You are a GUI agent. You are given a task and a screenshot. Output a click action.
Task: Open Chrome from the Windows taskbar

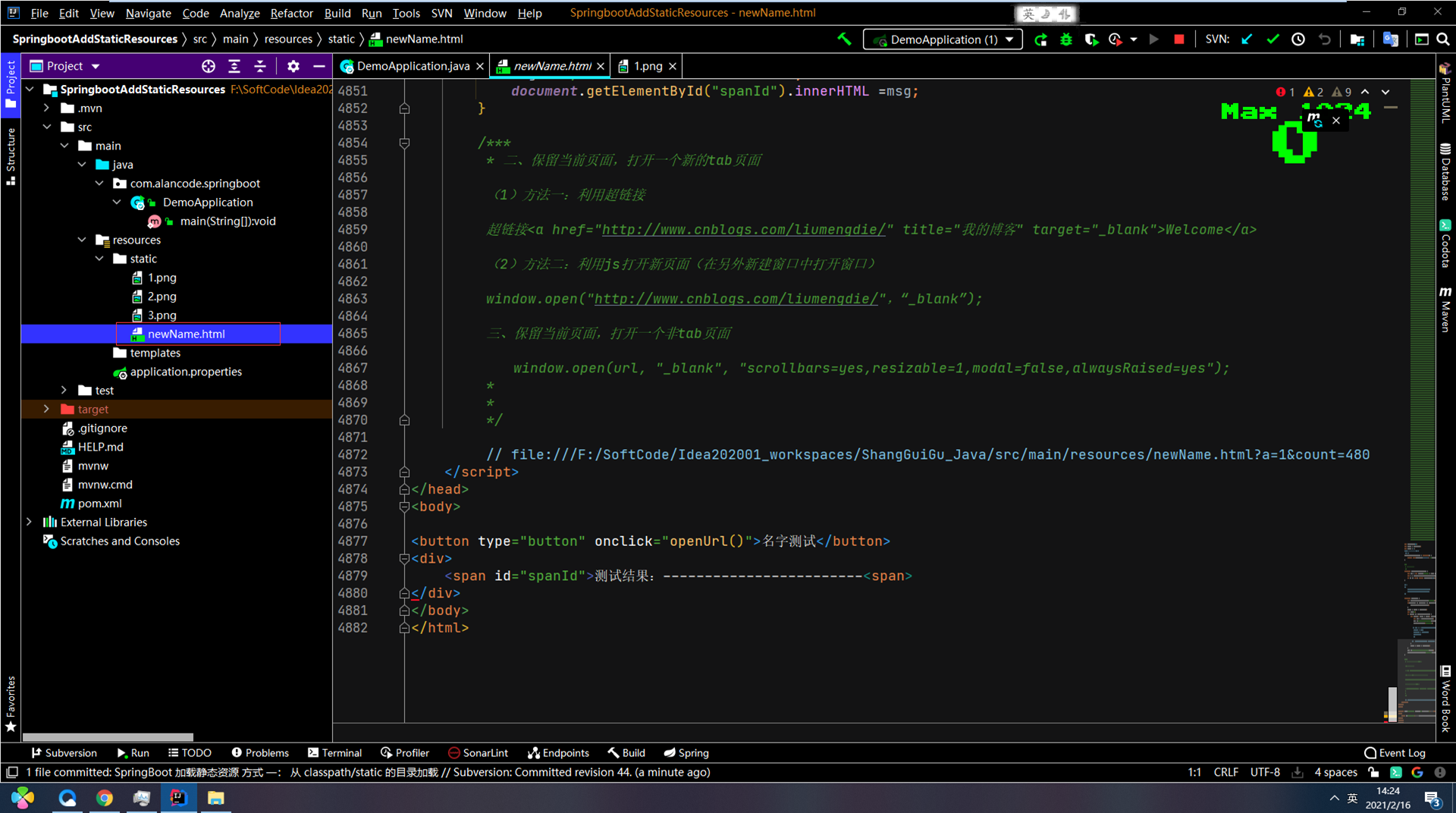(x=105, y=798)
